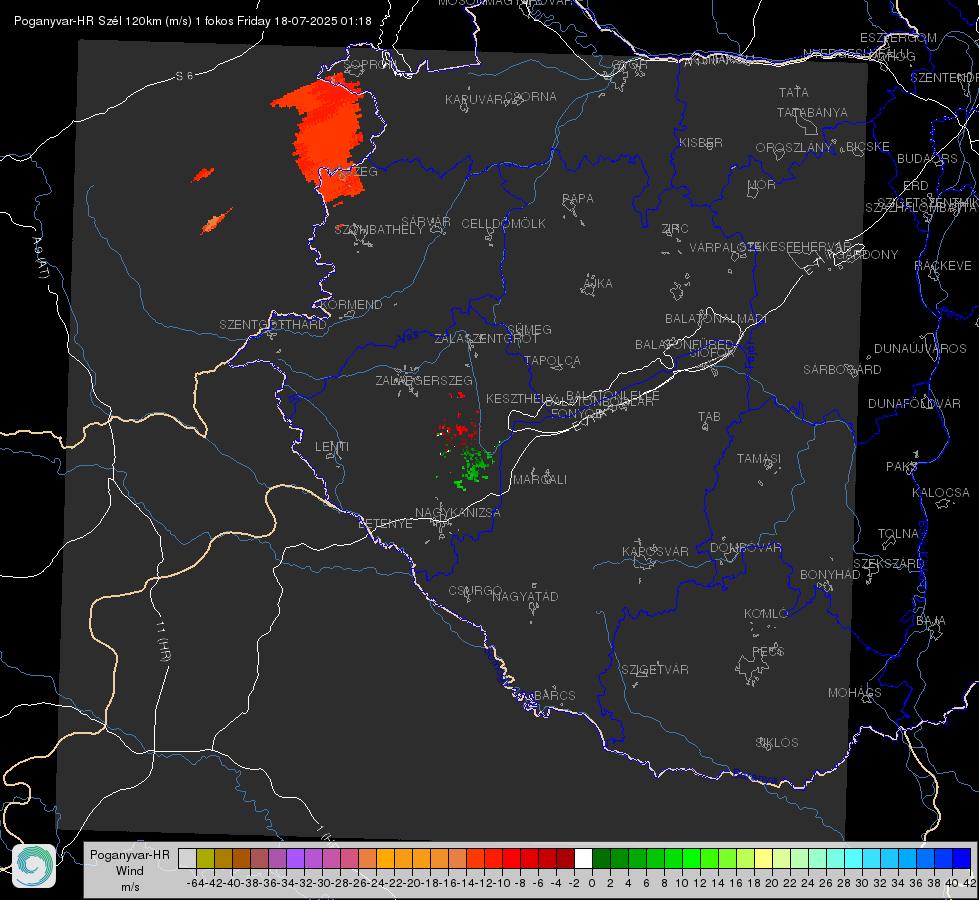
Task: Click the green wind echo cluster west of Marcali
Action: (x=475, y=467)
